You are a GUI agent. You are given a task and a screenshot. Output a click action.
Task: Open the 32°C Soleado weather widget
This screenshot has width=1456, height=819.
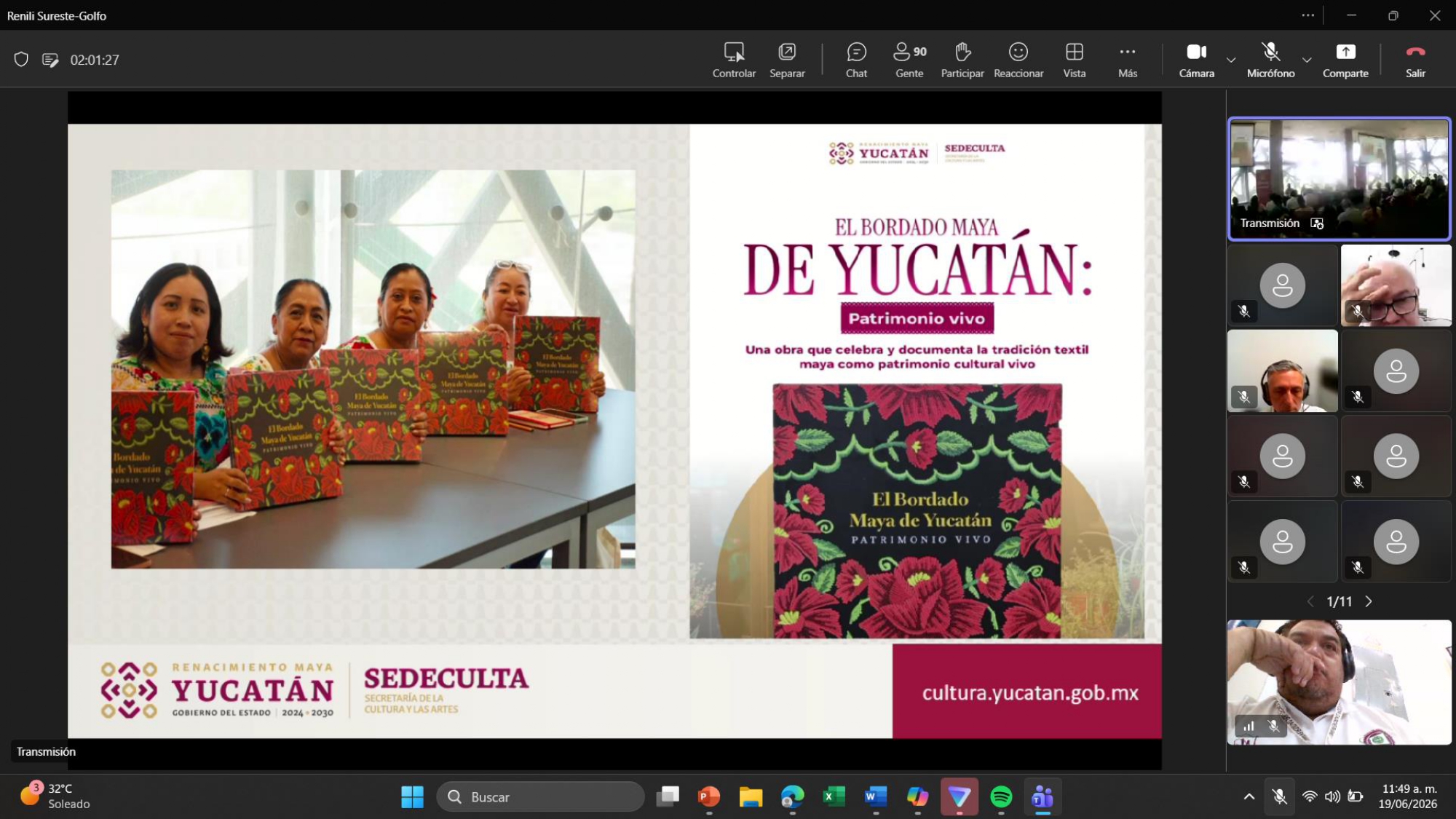(x=55, y=796)
